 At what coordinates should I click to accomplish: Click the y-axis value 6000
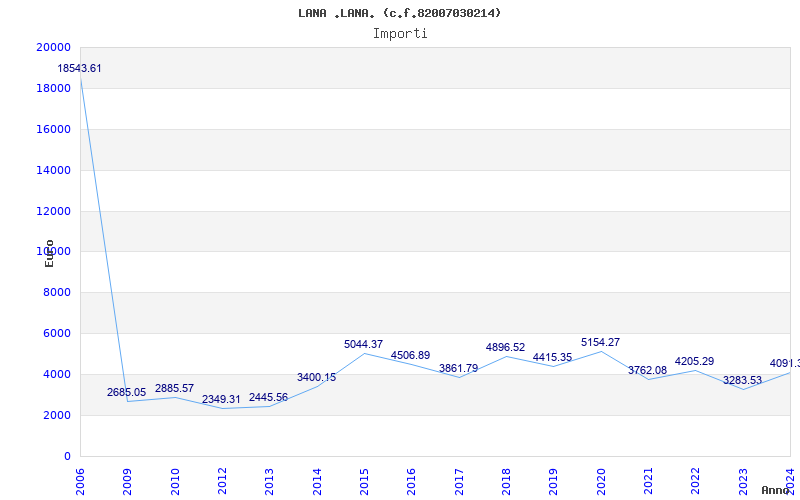[x=57, y=333]
